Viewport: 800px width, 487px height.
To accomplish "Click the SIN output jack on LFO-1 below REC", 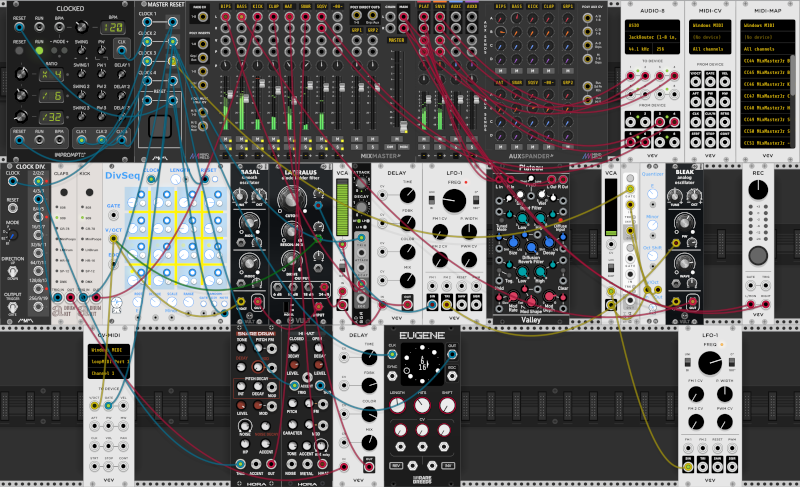I will pos(688,467).
